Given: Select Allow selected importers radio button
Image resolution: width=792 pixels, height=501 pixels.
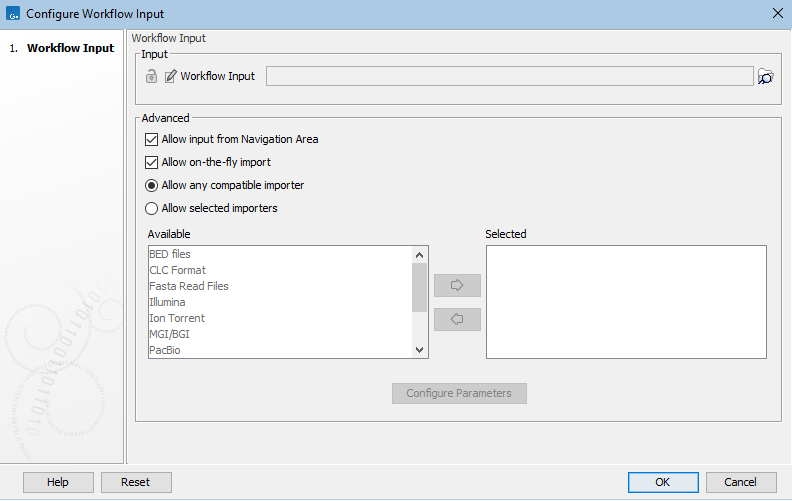Looking at the screenshot, I should [x=151, y=209].
